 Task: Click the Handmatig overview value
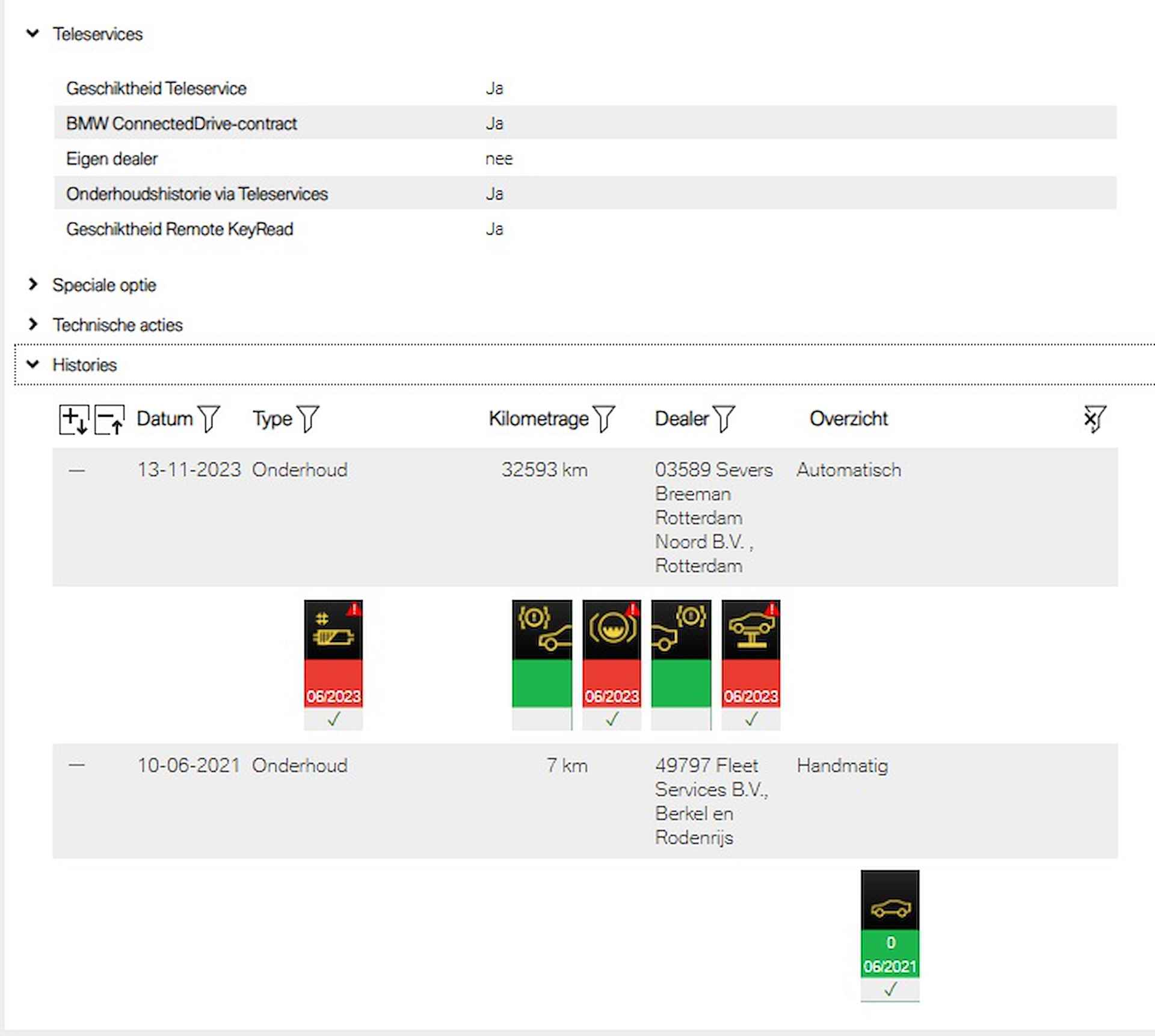842,765
